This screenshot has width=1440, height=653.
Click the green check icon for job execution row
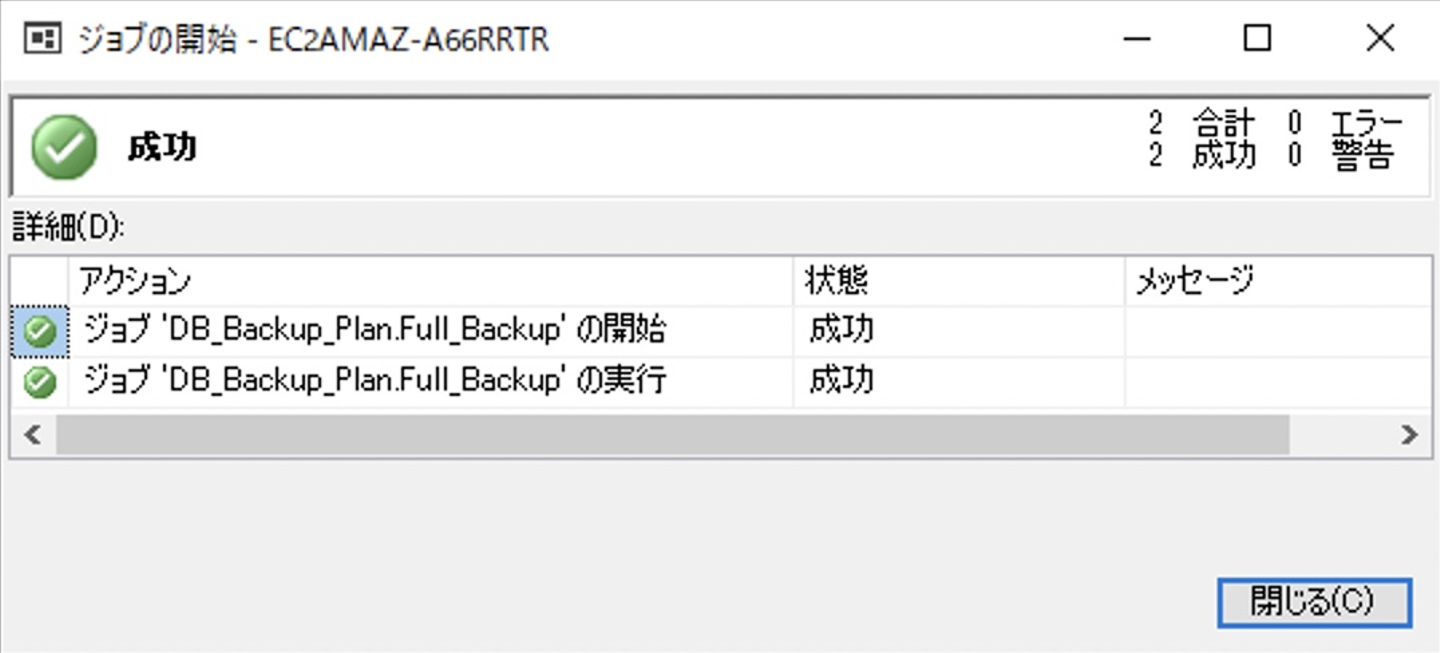(x=40, y=382)
